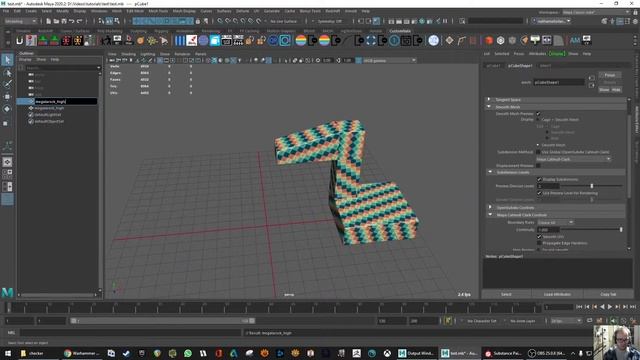Image resolution: width=640 pixels, height=360 pixels.
Task: Open the viewport Shading menu
Action: click(128, 54)
